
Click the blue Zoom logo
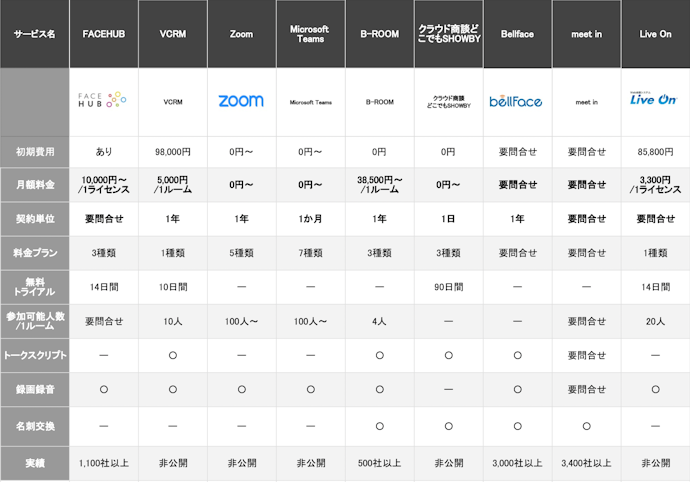click(241, 101)
